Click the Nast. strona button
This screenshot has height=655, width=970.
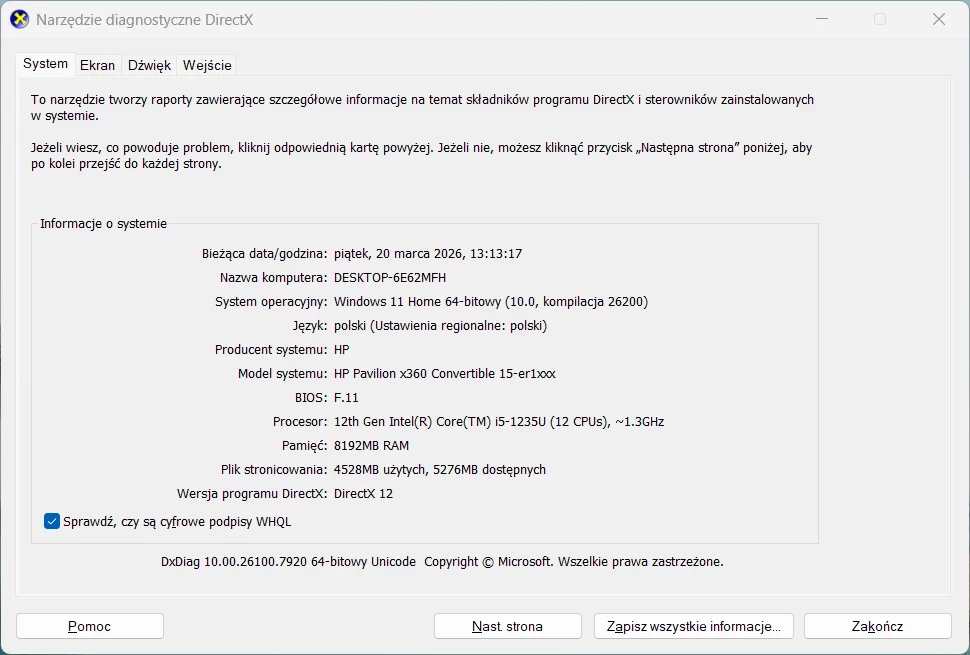click(x=507, y=626)
